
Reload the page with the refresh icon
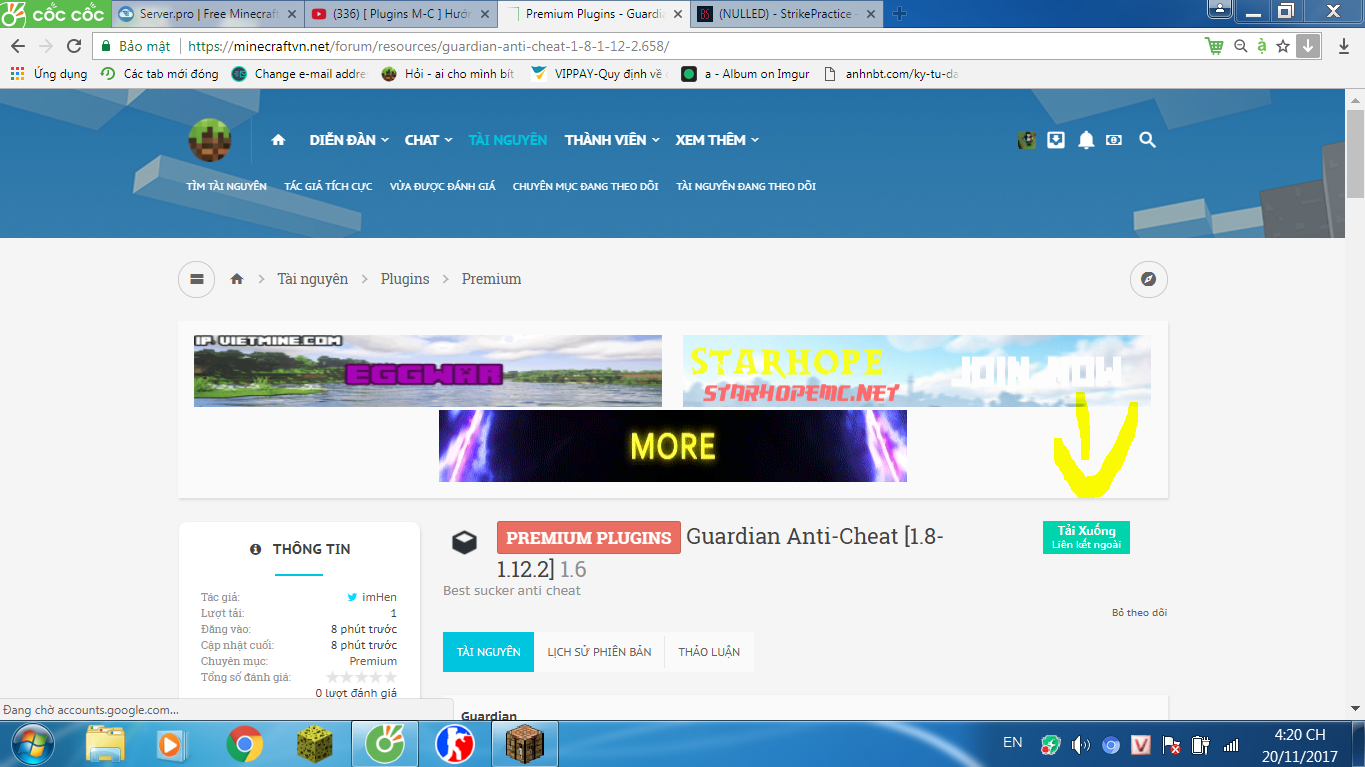pyautogui.click(x=74, y=46)
